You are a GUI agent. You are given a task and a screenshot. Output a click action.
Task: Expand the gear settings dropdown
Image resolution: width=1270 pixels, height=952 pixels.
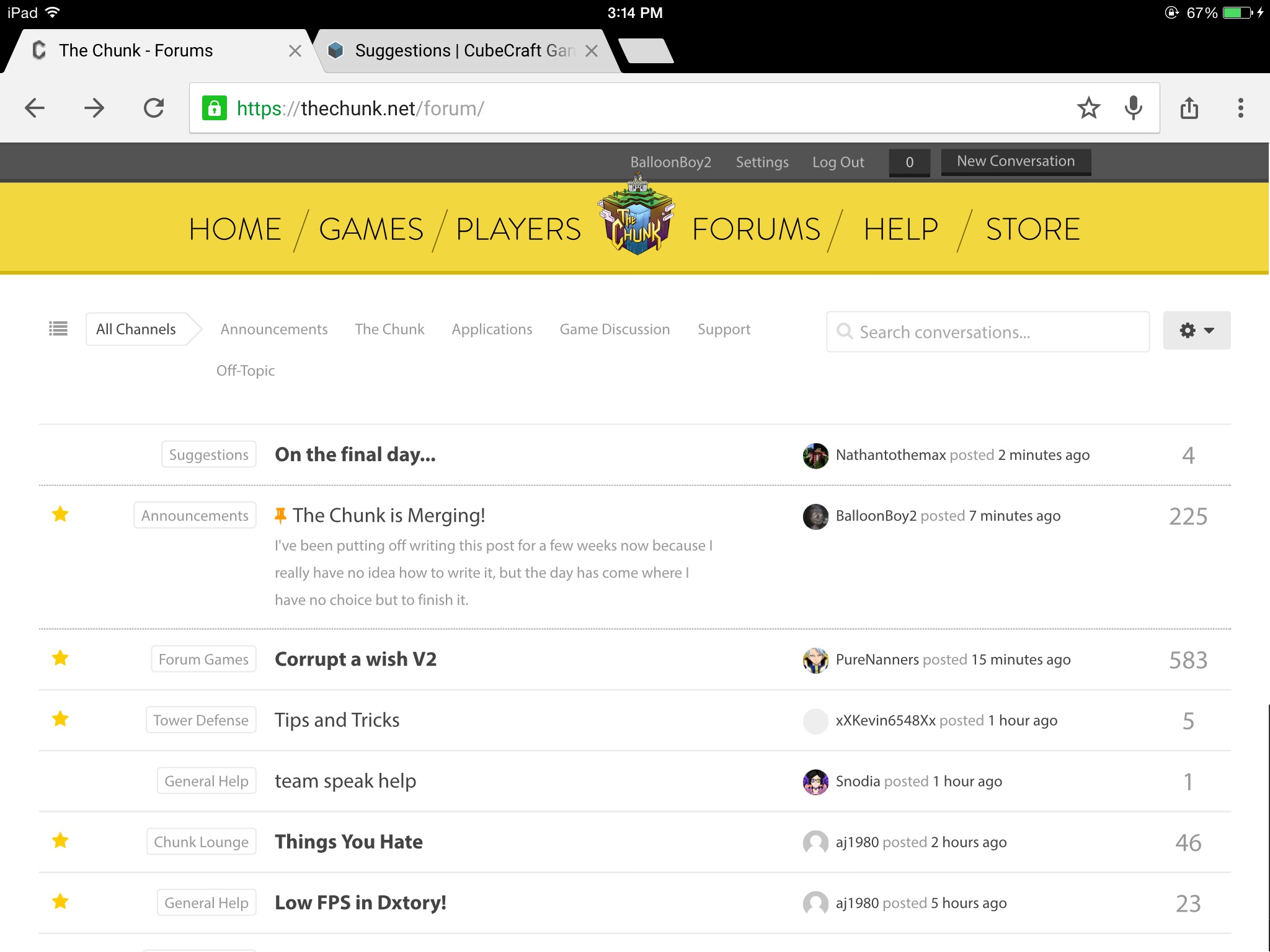point(1196,330)
